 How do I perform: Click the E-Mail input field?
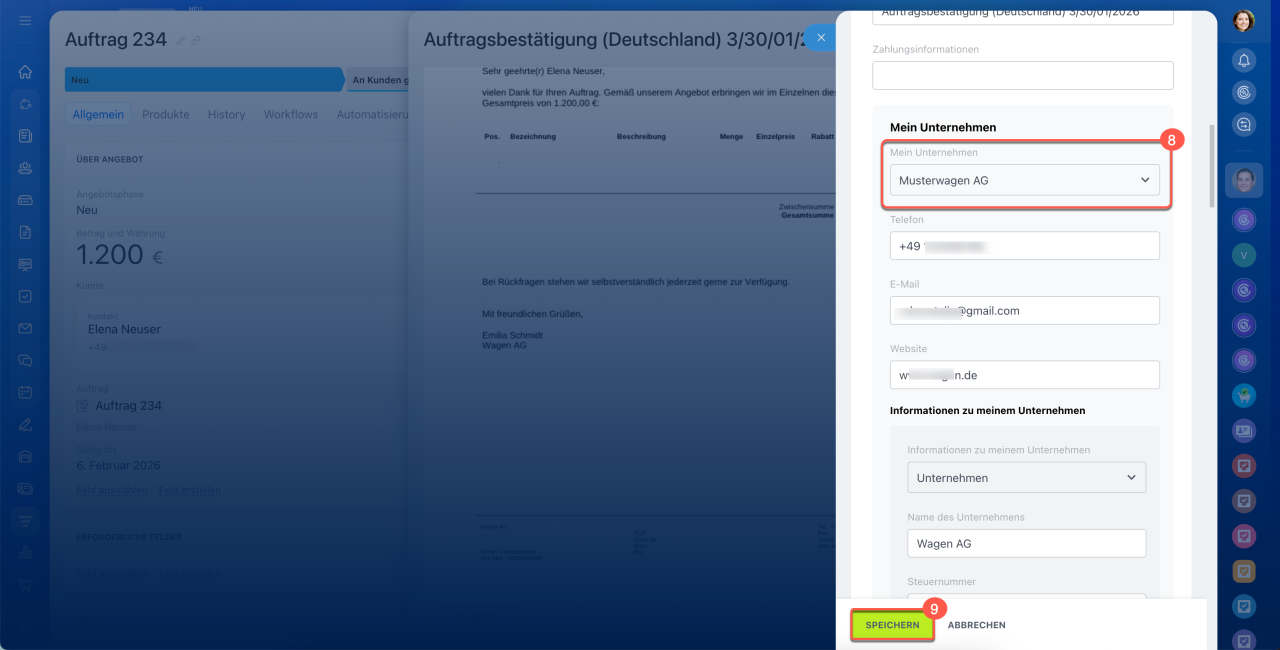tap(1025, 310)
